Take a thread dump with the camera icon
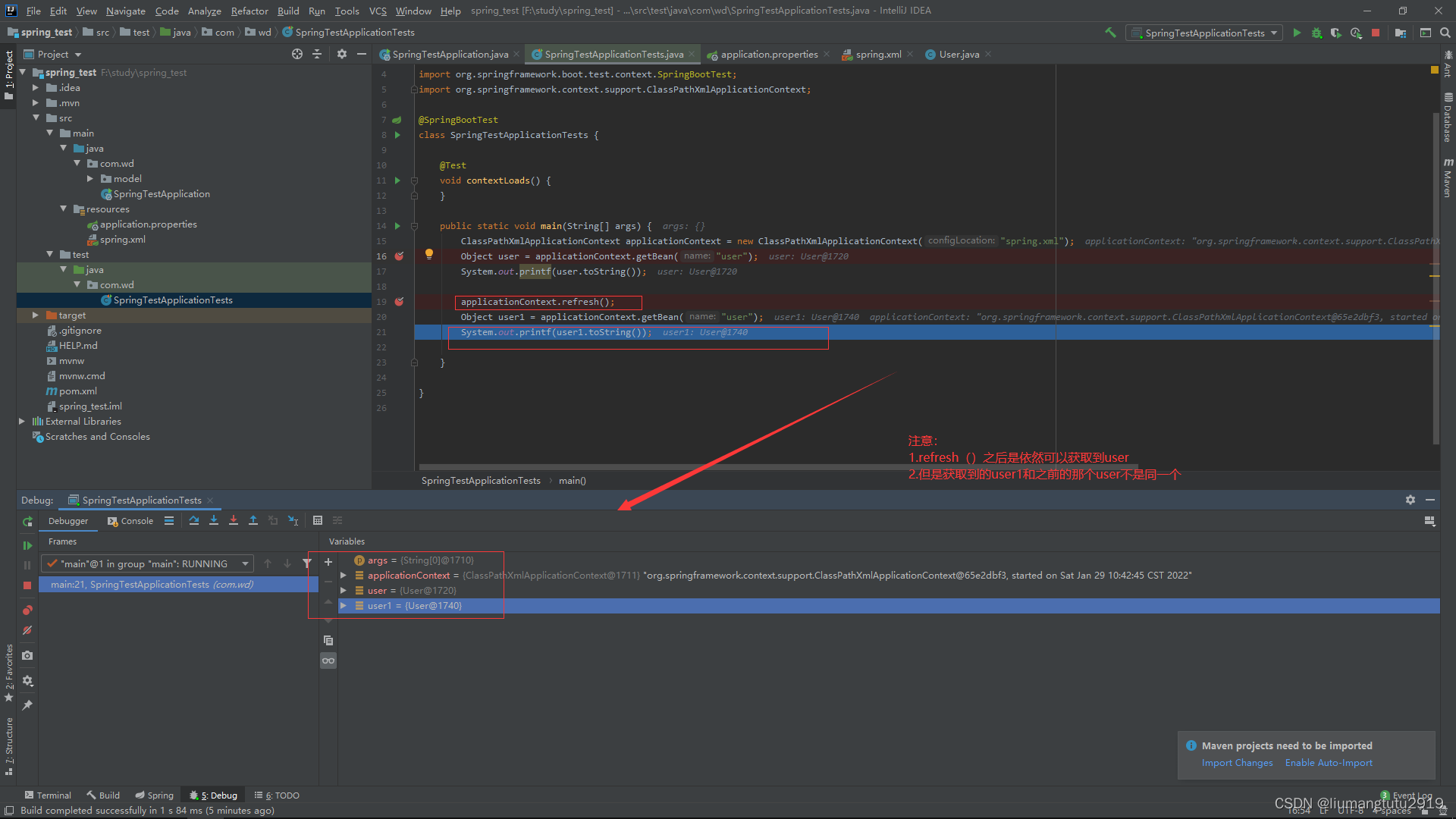This screenshot has height=819, width=1456. pyautogui.click(x=27, y=655)
